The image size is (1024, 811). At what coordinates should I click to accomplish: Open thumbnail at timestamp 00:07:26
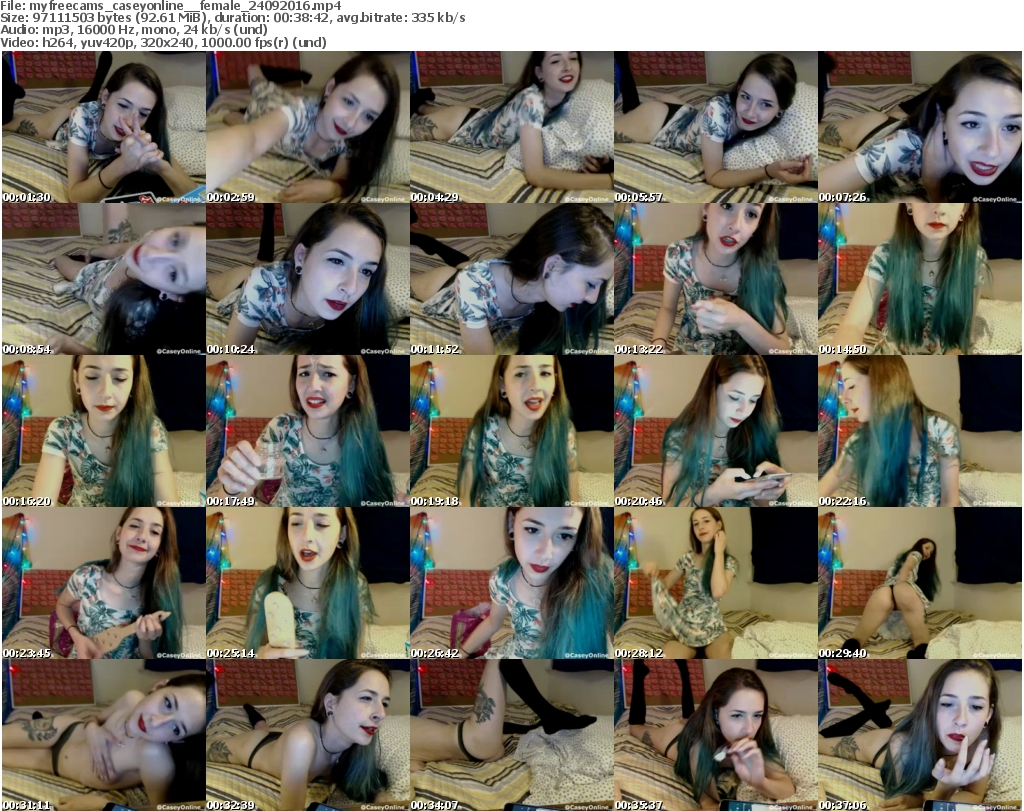tap(920, 127)
